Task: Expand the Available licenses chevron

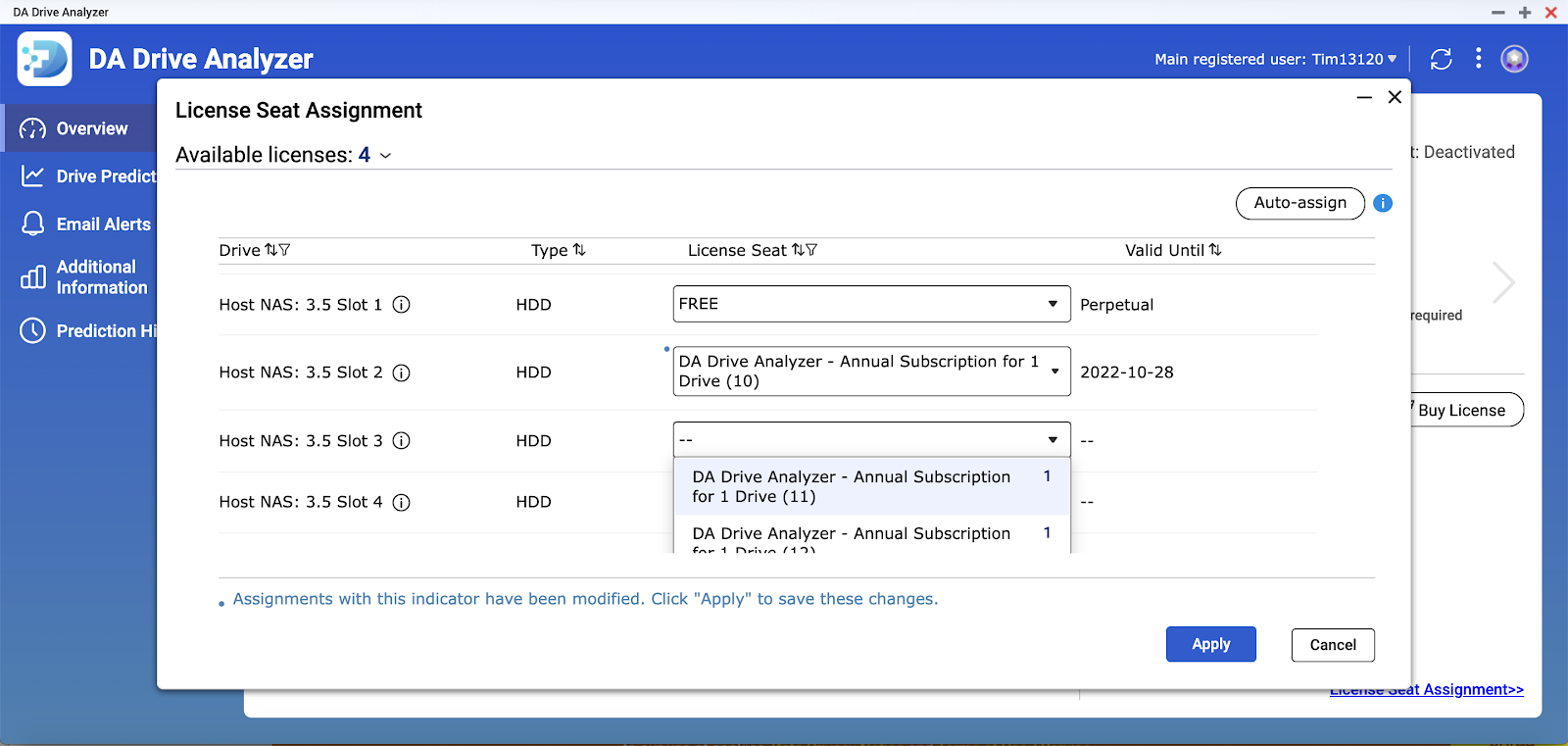Action: tap(385, 156)
